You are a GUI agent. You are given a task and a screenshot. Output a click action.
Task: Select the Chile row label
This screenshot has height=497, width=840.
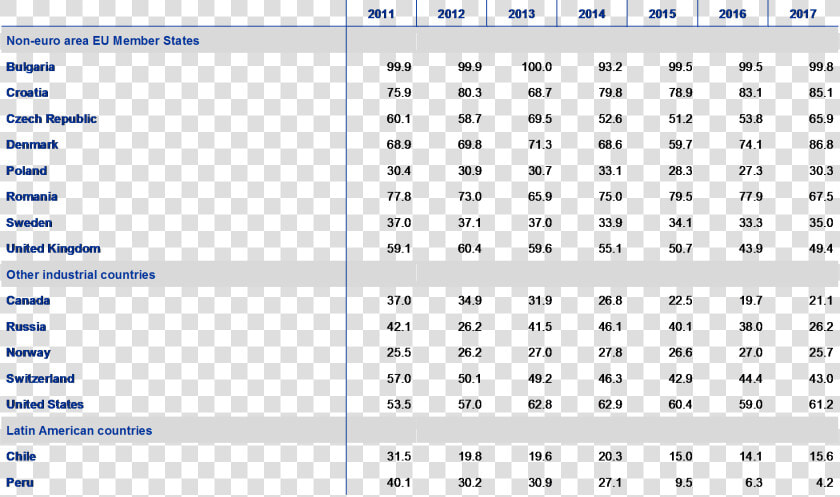21,456
